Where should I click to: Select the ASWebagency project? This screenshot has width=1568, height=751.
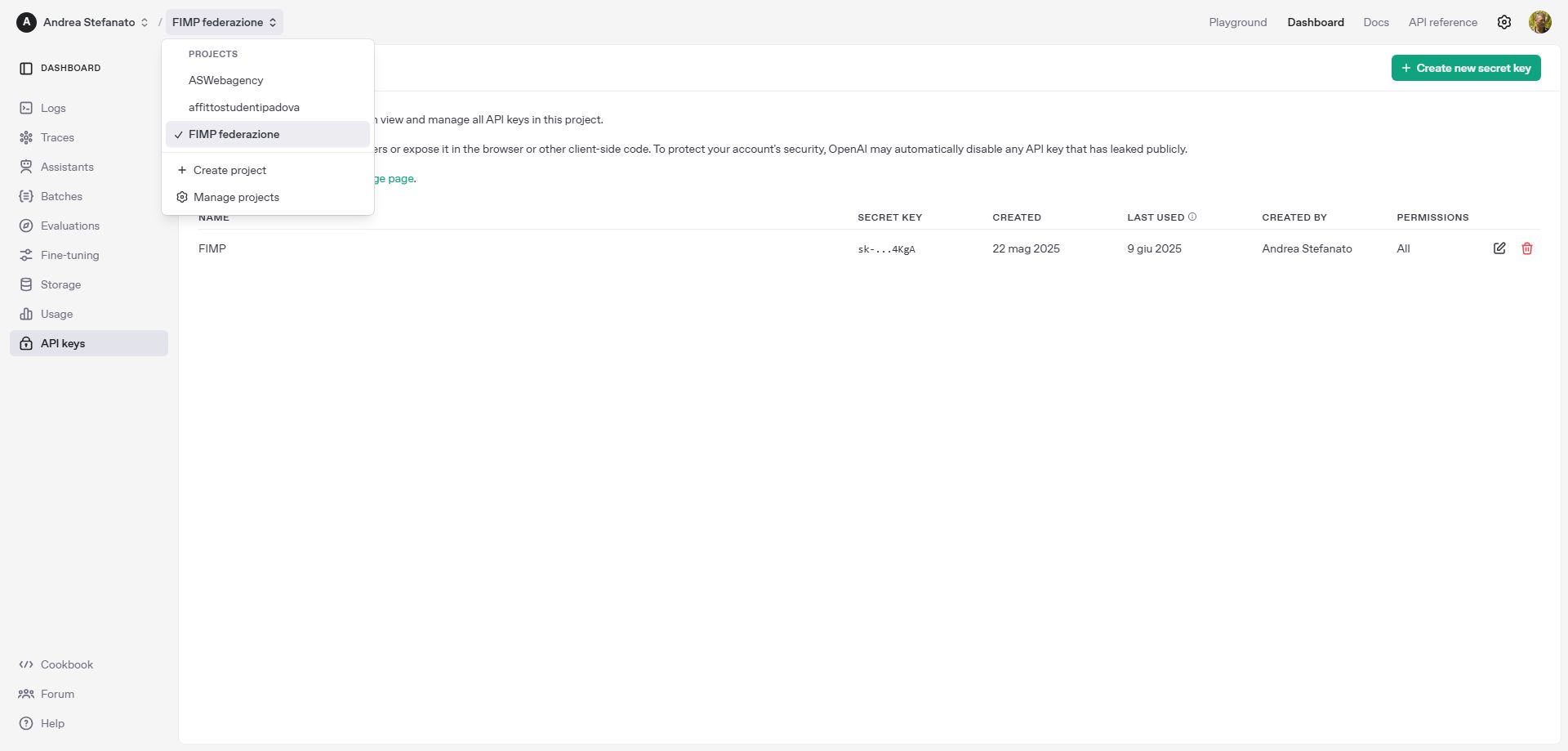(x=226, y=80)
